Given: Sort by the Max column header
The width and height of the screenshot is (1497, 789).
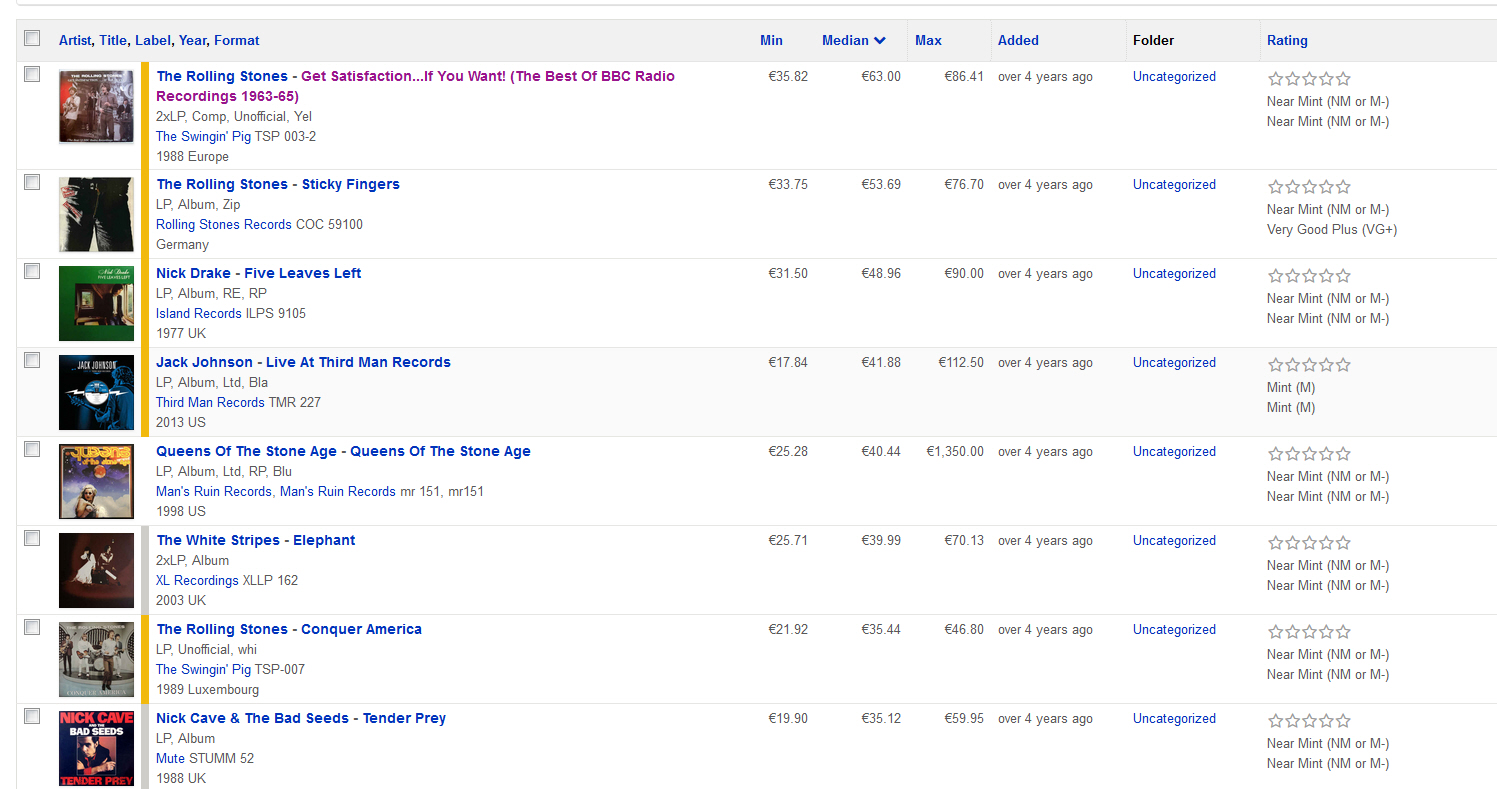Looking at the screenshot, I should [x=928, y=40].
